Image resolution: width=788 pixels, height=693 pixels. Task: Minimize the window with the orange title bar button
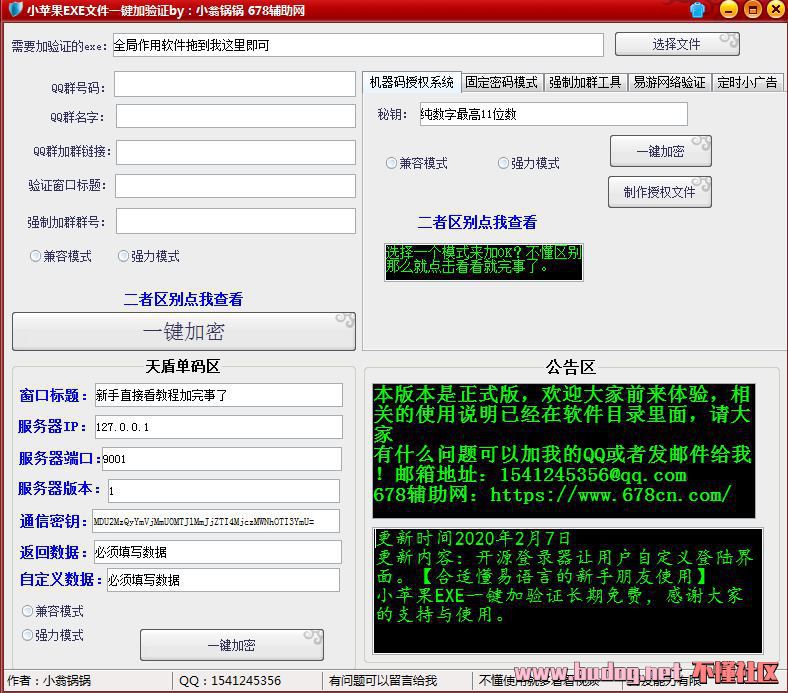point(726,10)
